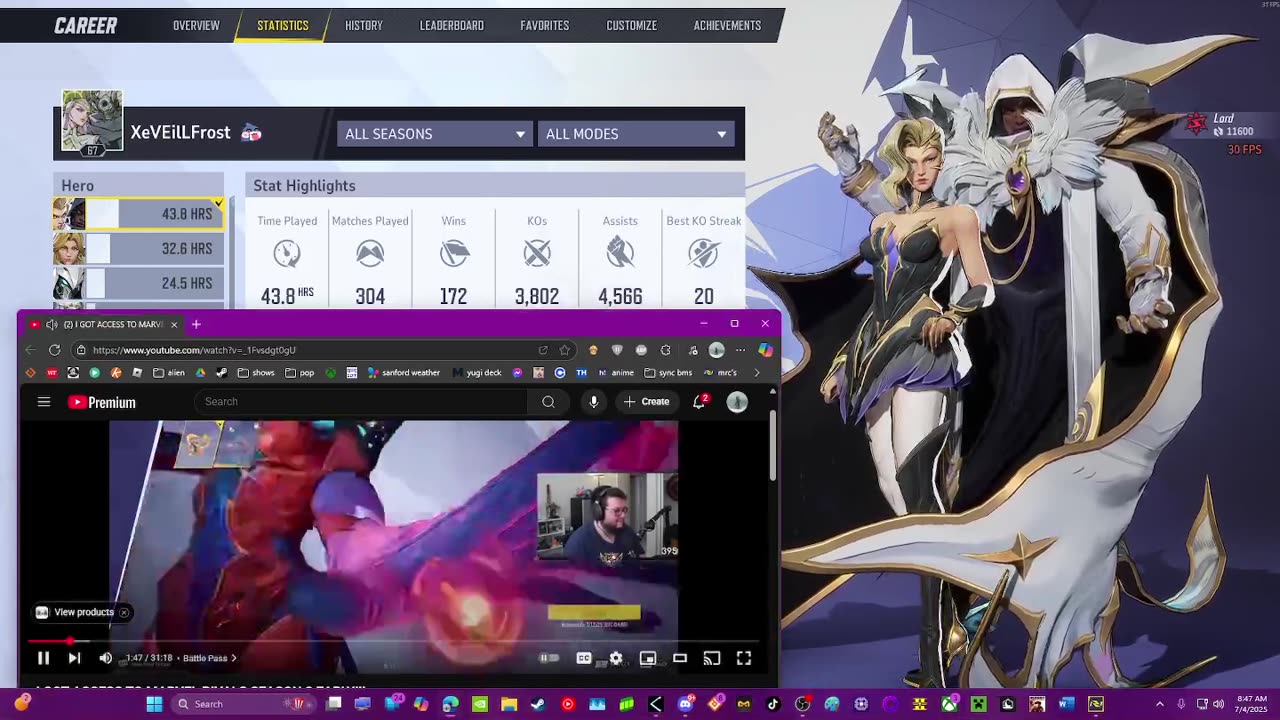Click the Best KO Streak icon
The image size is (1280, 720).
pos(703,254)
